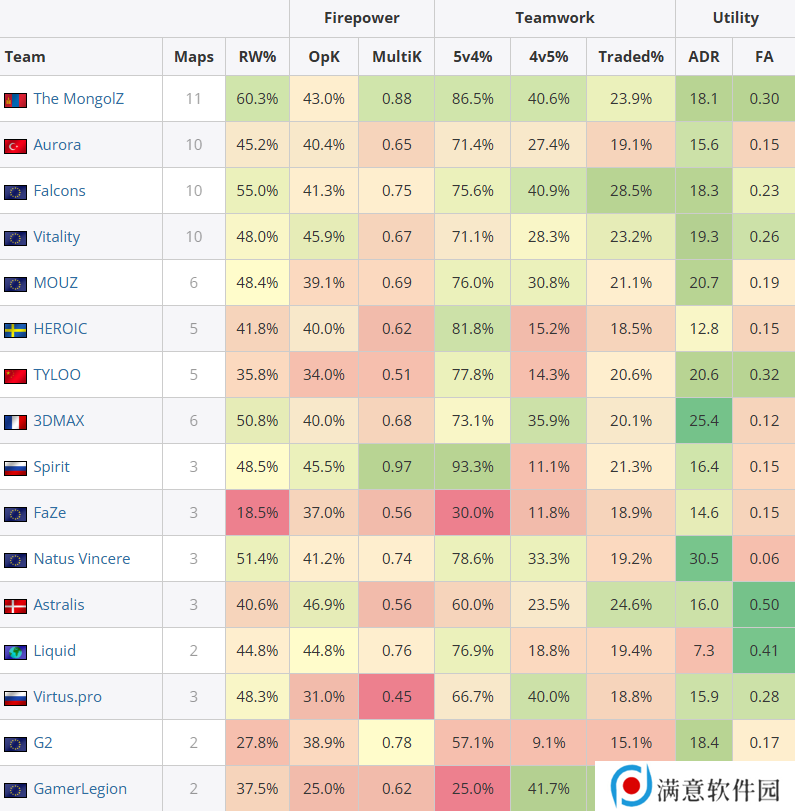The image size is (795, 811).
Task: Sort by ADR column header
Action: coord(704,57)
